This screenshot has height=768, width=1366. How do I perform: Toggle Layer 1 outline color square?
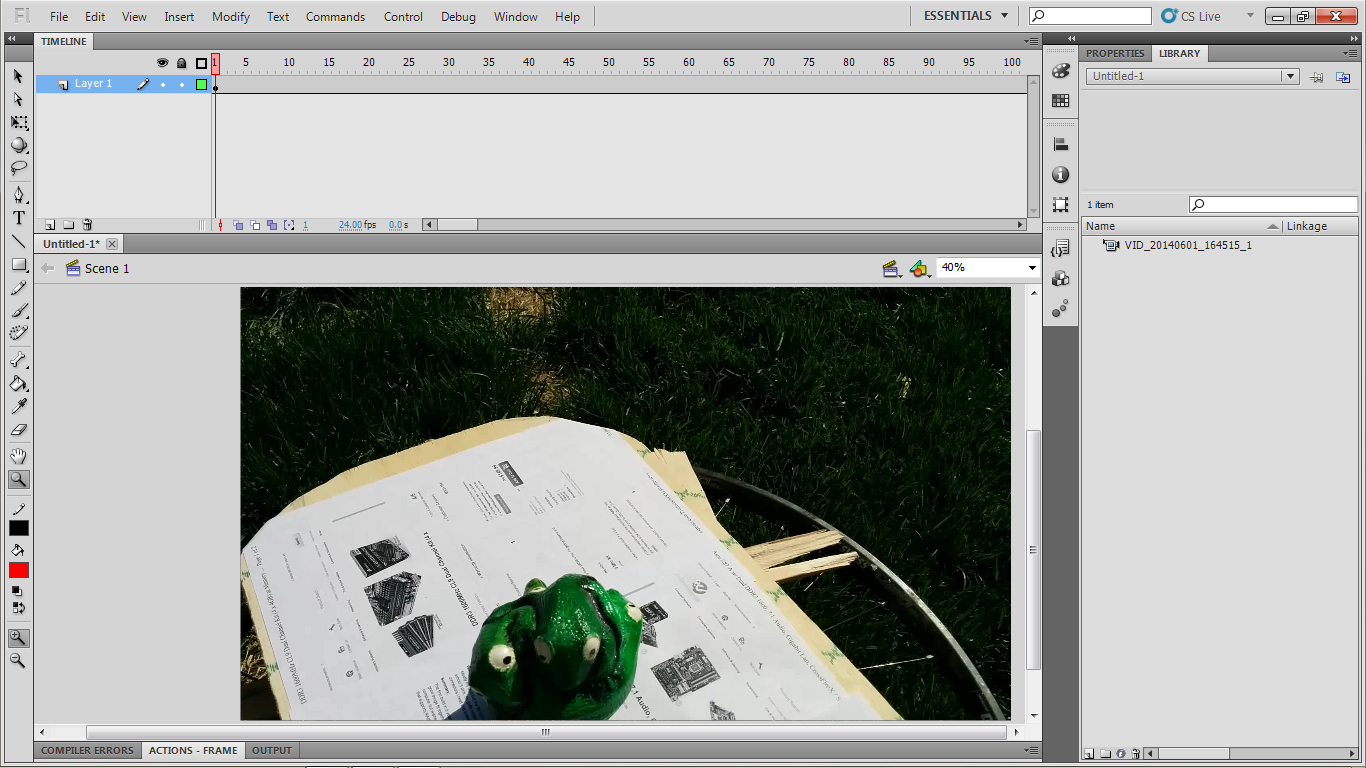pyautogui.click(x=201, y=84)
